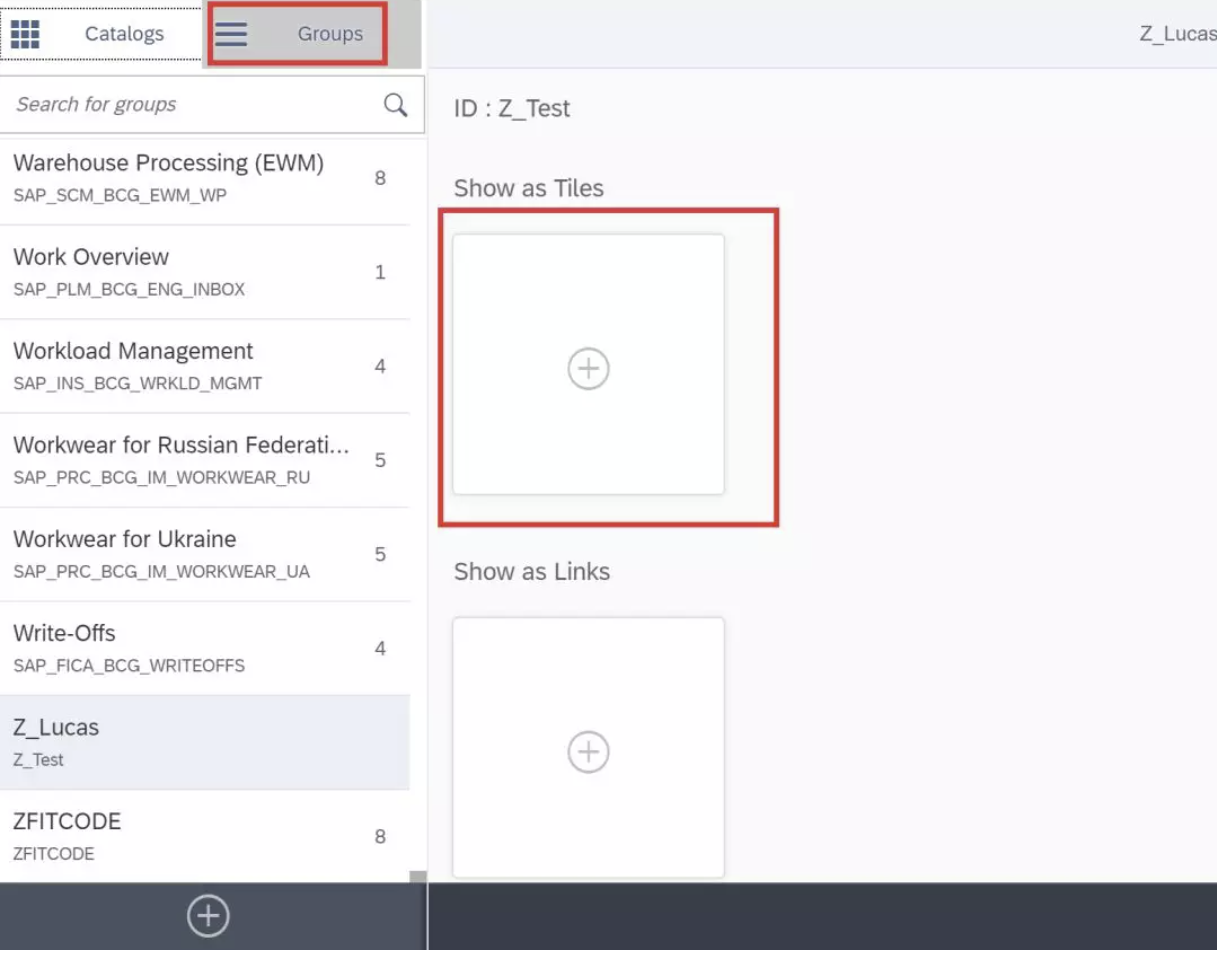Click the SAP_INS_BCG_WRKLD_MGMT ID text
The height and width of the screenshot is (954, 1217).
(x=138, y=384)
